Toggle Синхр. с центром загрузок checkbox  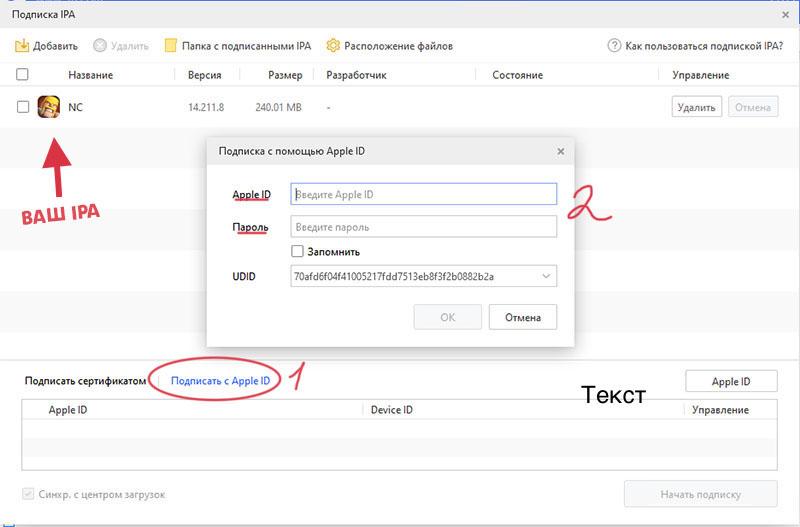pos(28,494)
